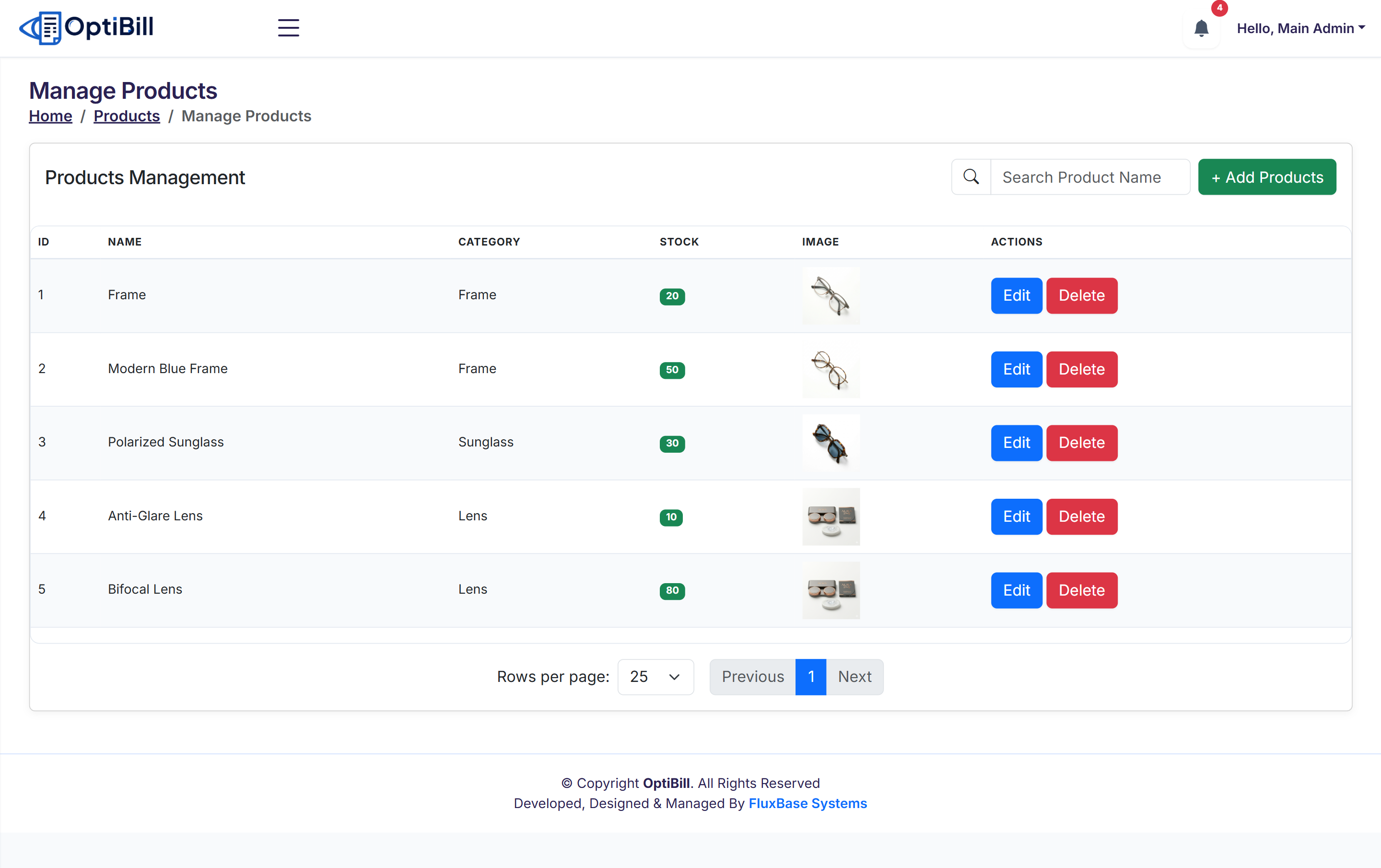Edit the Frame product in row 1
Screen dimensions: 1381x868
click(1016, 295)
